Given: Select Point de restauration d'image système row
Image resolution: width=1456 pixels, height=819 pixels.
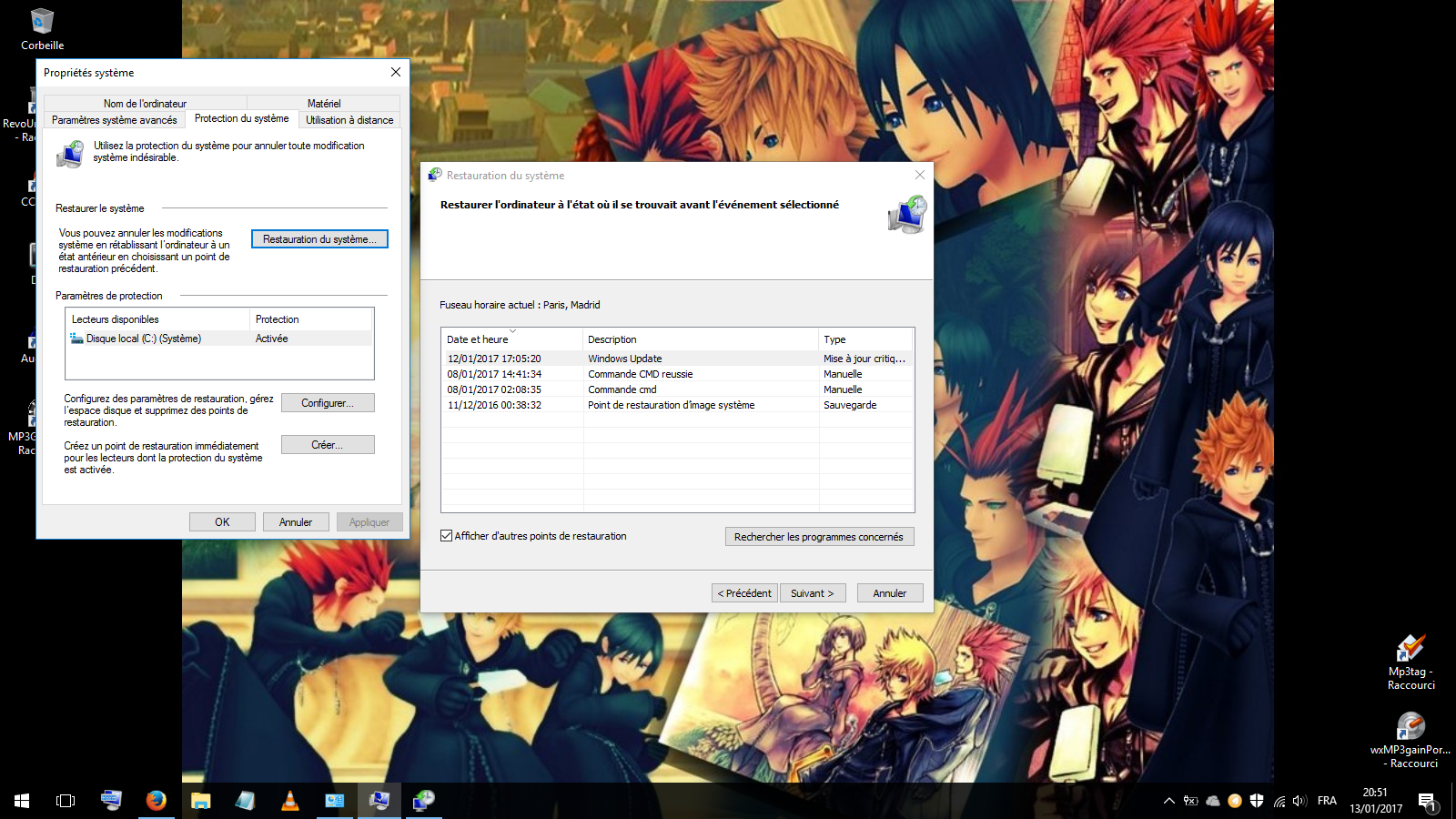Looking at the screenshot, I should (677, 405).
